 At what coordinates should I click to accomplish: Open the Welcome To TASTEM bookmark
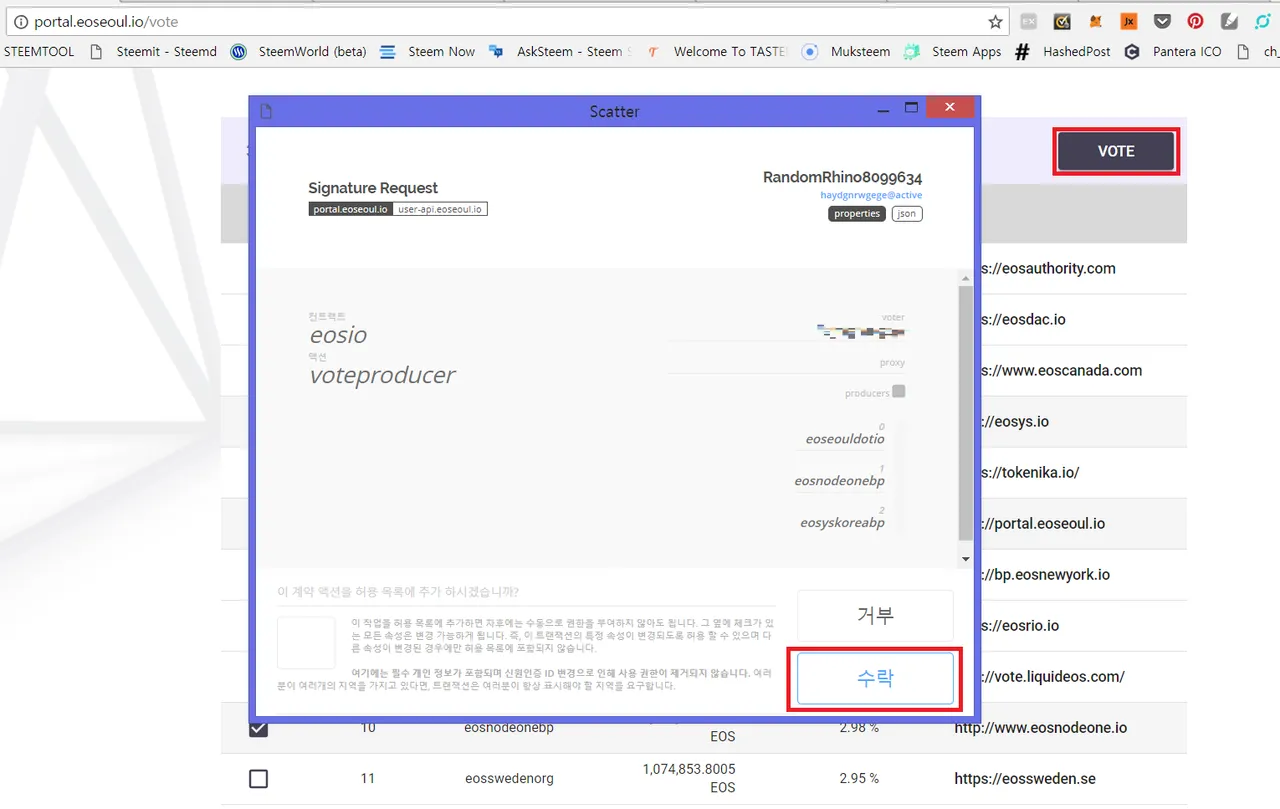(717, 51)
